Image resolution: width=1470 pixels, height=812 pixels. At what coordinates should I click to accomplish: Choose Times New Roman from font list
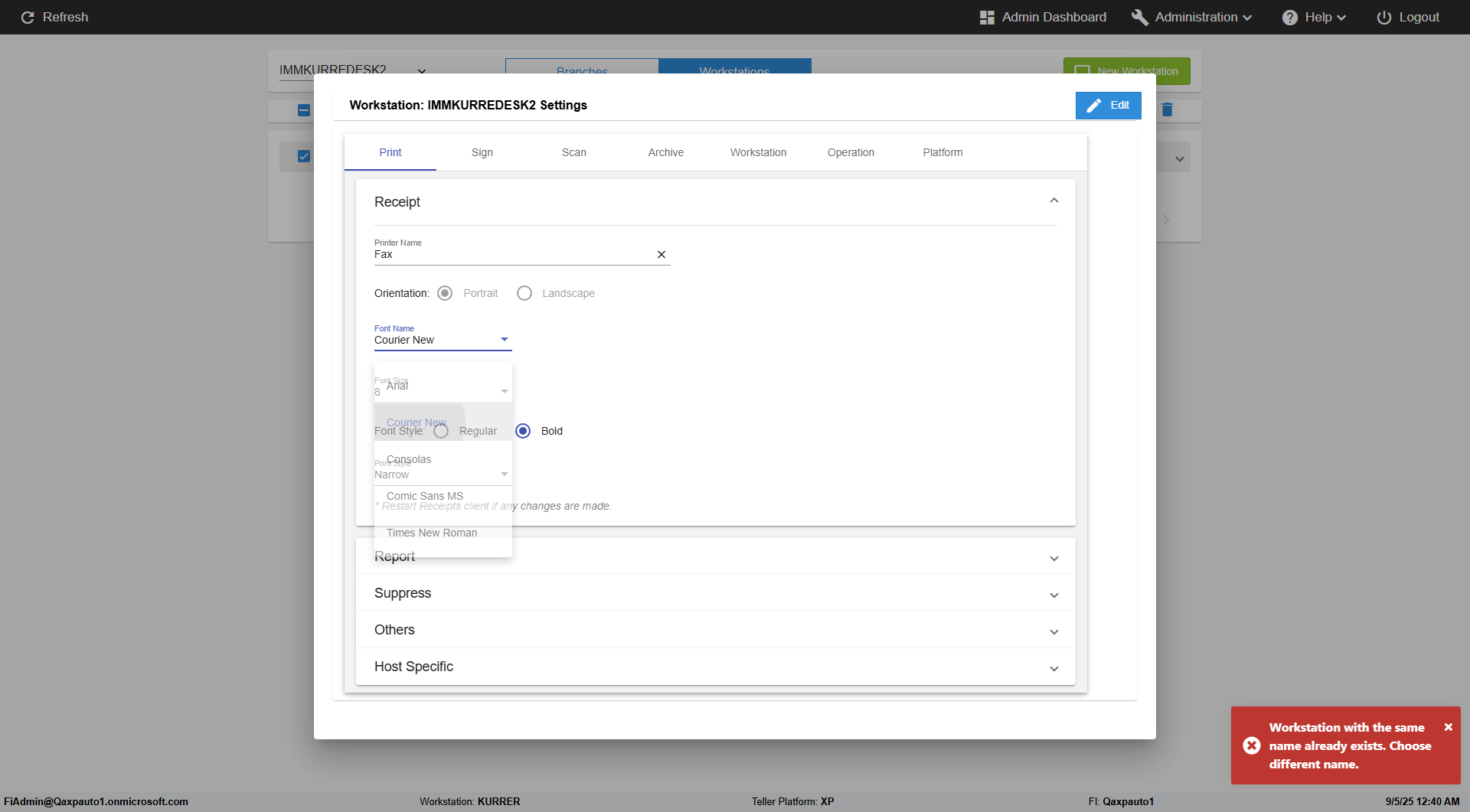443,533
